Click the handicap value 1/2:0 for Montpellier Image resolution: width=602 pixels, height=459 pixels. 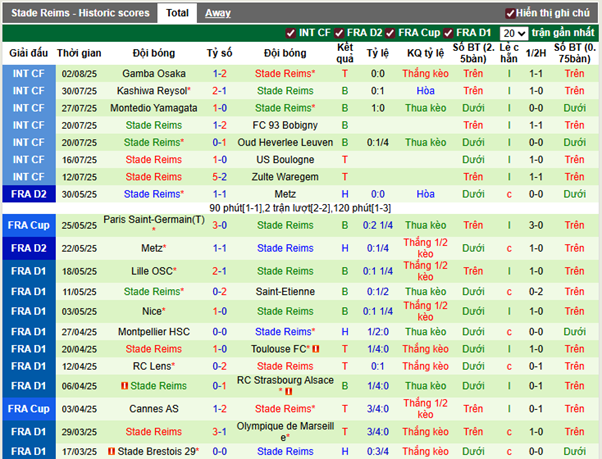[378, 332]
